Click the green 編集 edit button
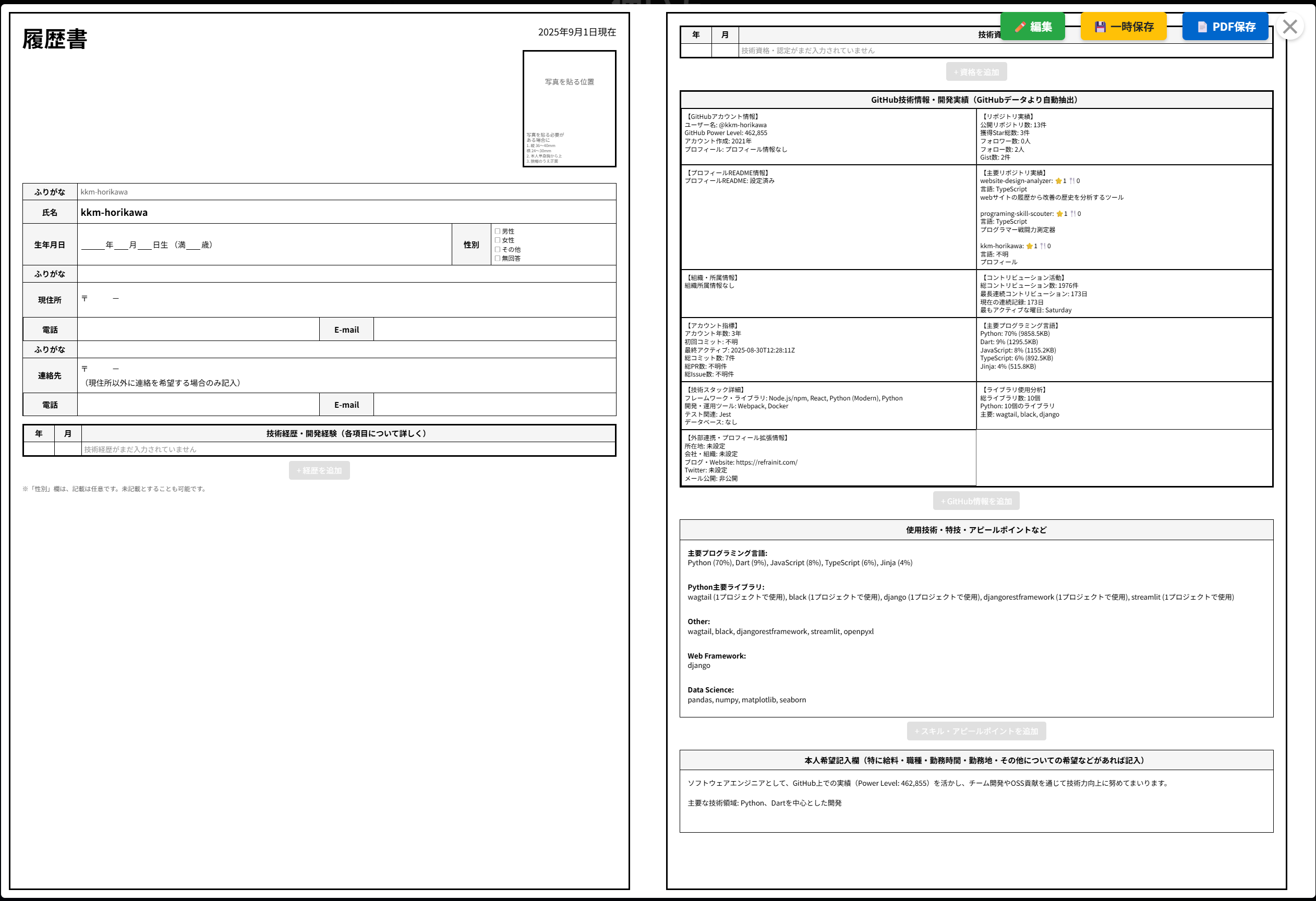The image size is (1316, 901). [x=1032, y=27]
